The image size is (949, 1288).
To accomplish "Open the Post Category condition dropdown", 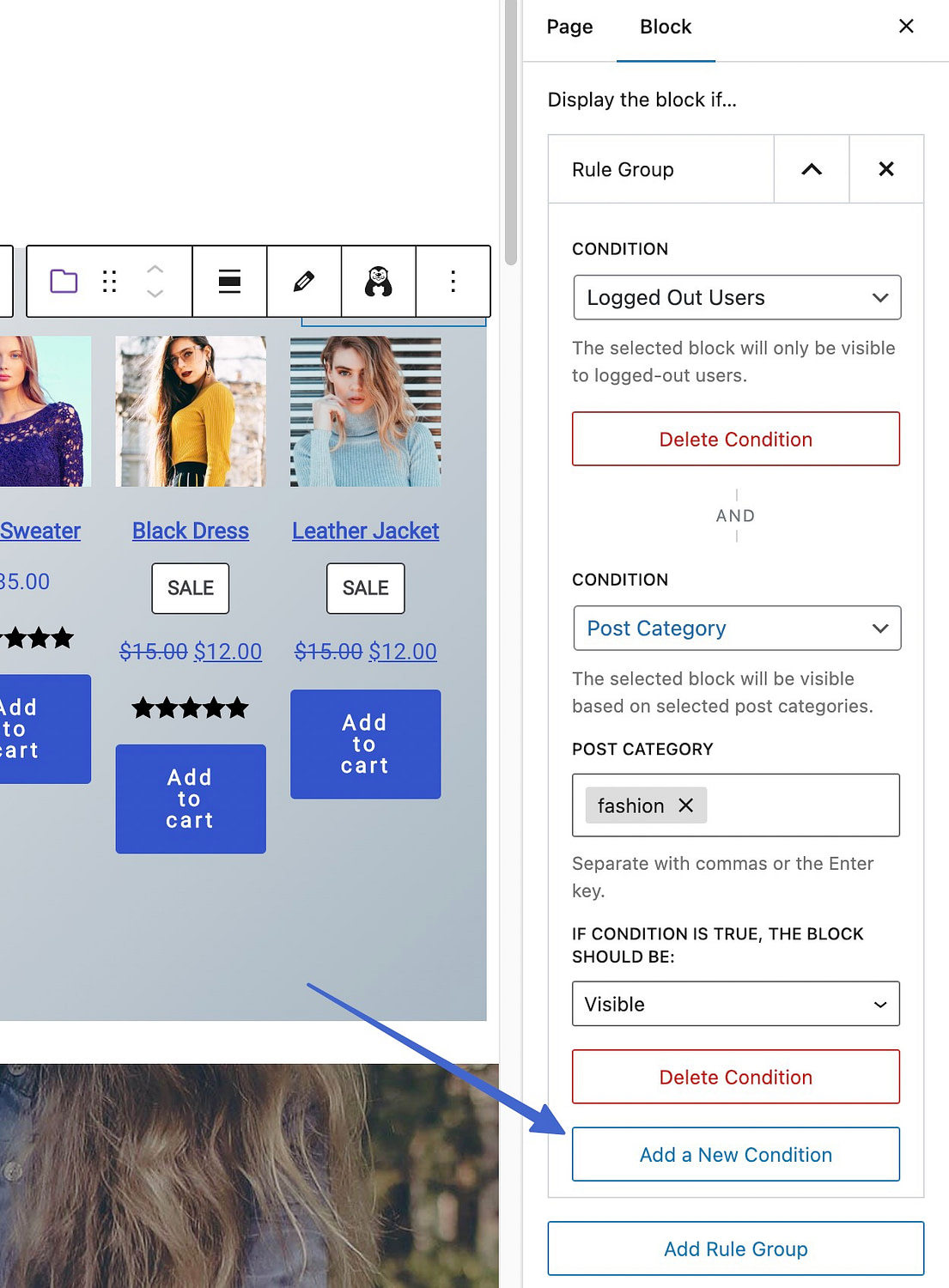I will [736, 628].
